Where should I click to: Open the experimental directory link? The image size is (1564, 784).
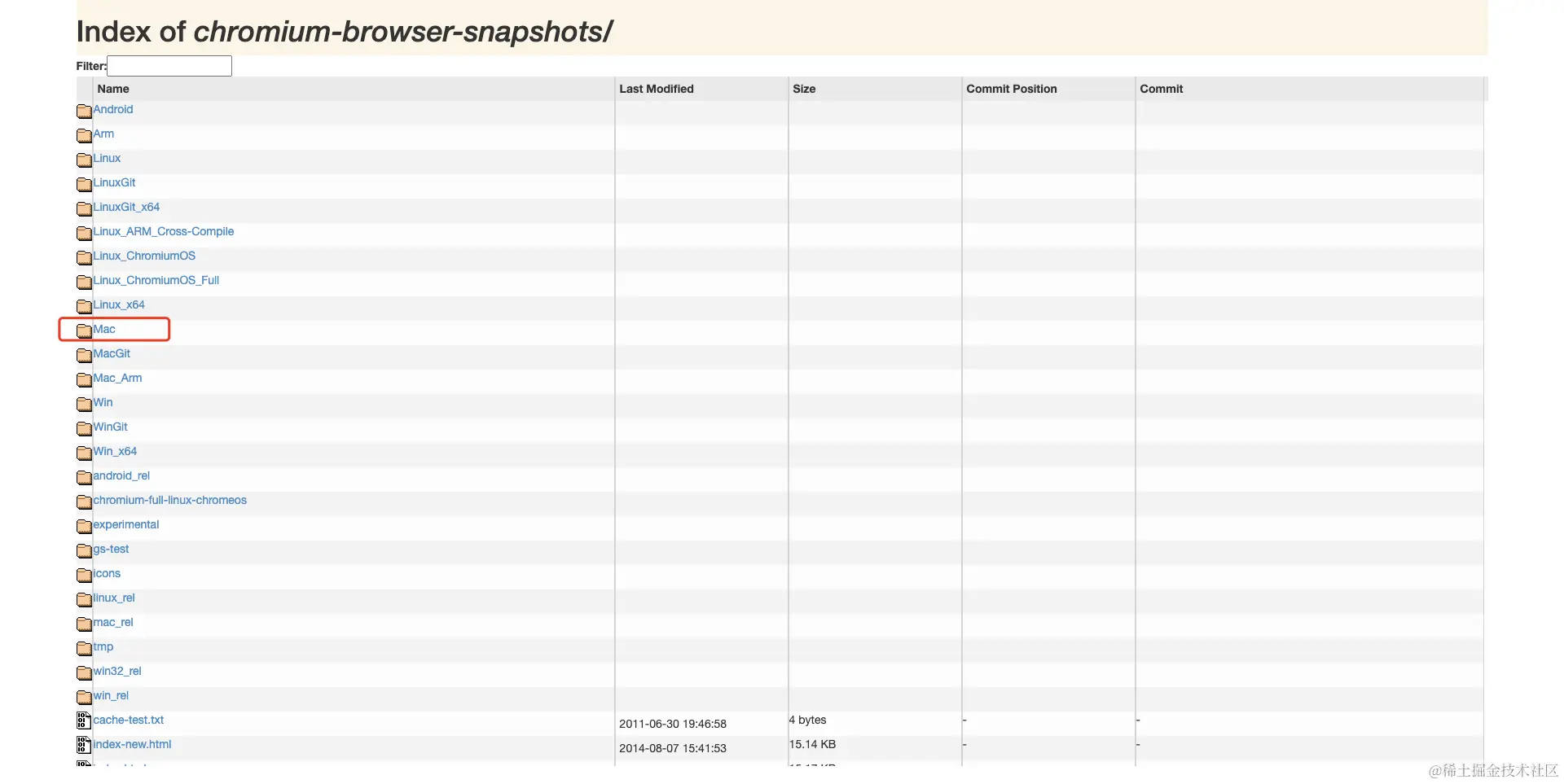(x=126, y=524)
